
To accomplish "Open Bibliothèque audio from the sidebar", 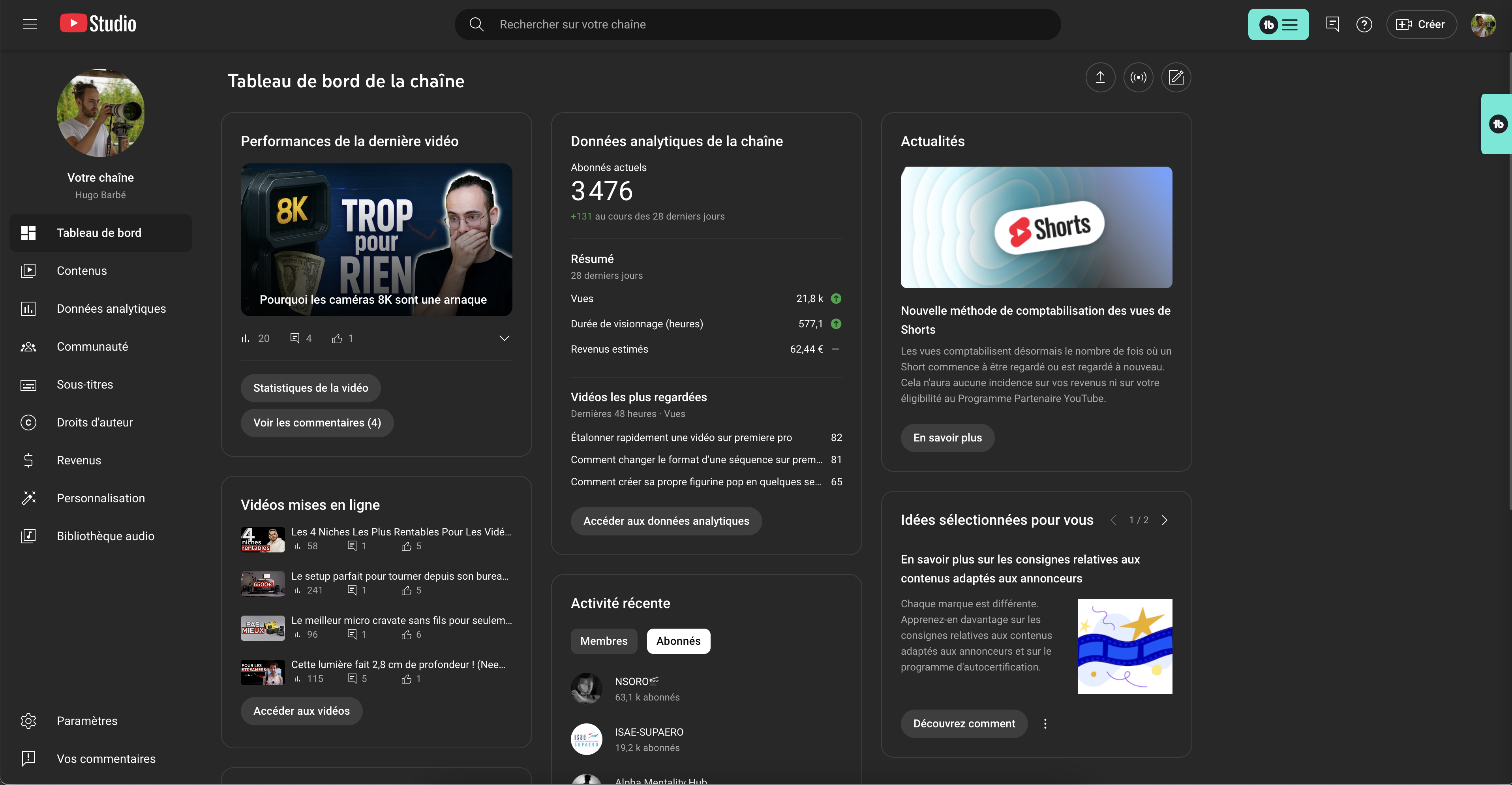I will [x=105, y=535].
